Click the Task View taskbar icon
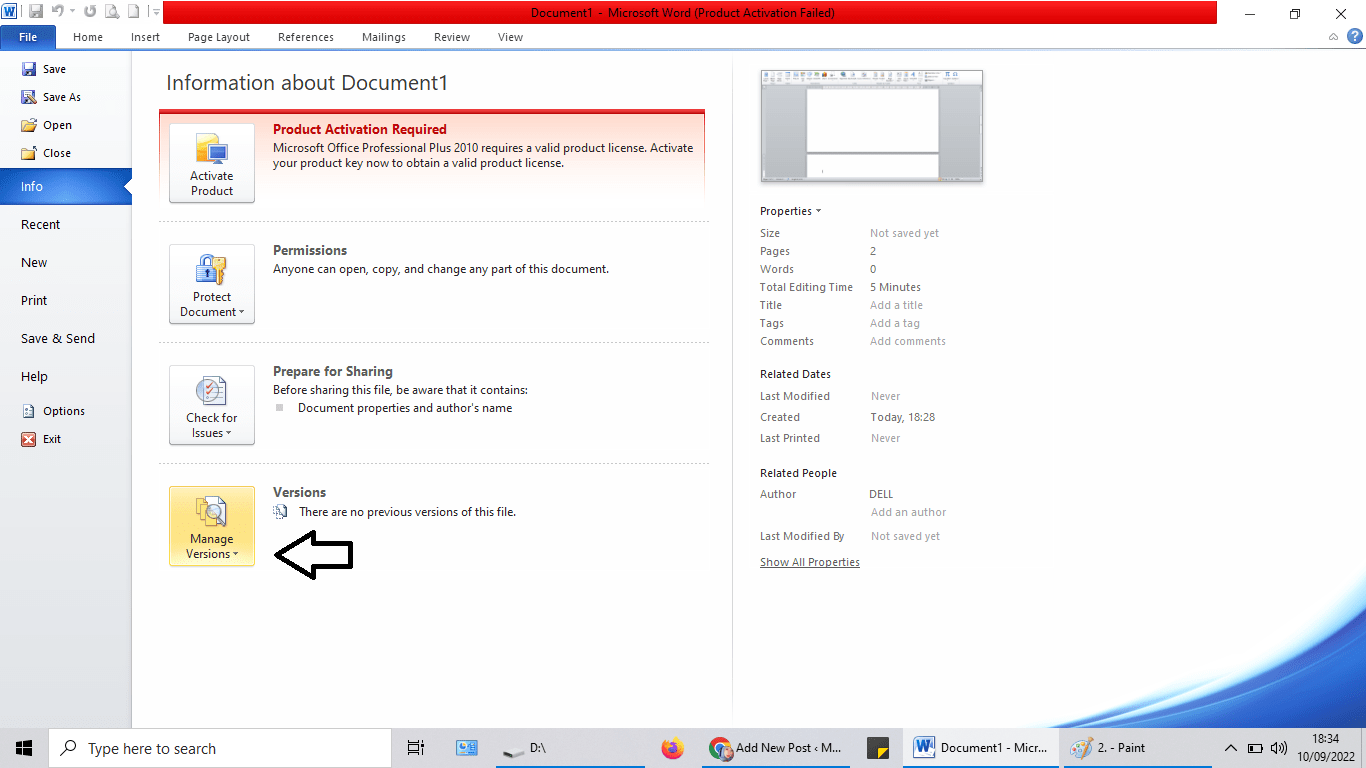The height and width of the screenshot is (768, 1366). click(x=416, y=748)
